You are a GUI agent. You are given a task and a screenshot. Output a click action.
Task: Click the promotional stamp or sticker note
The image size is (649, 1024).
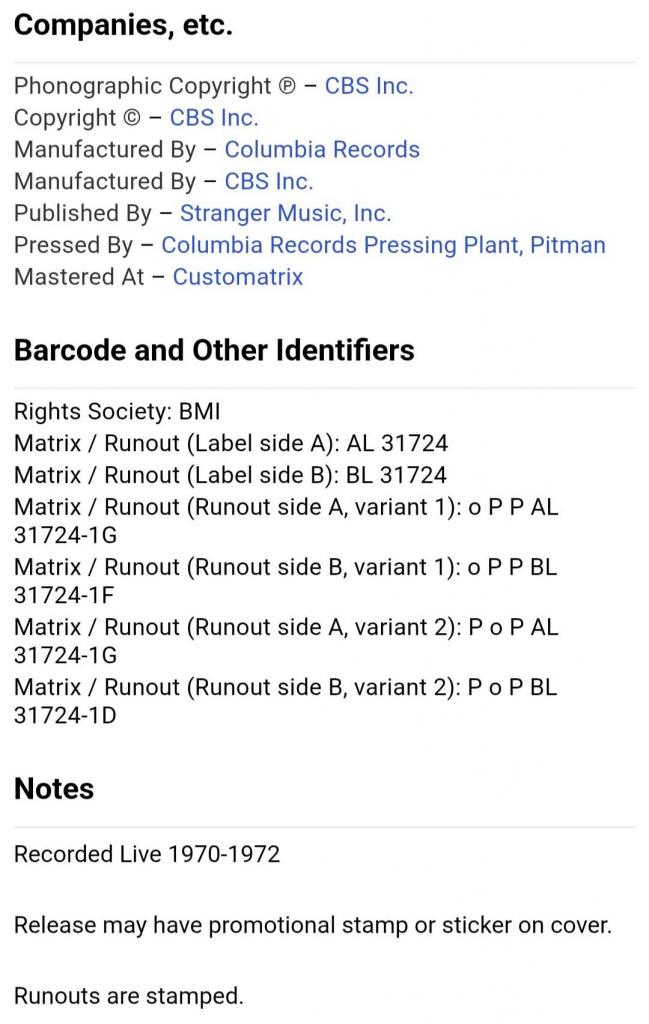312,925
